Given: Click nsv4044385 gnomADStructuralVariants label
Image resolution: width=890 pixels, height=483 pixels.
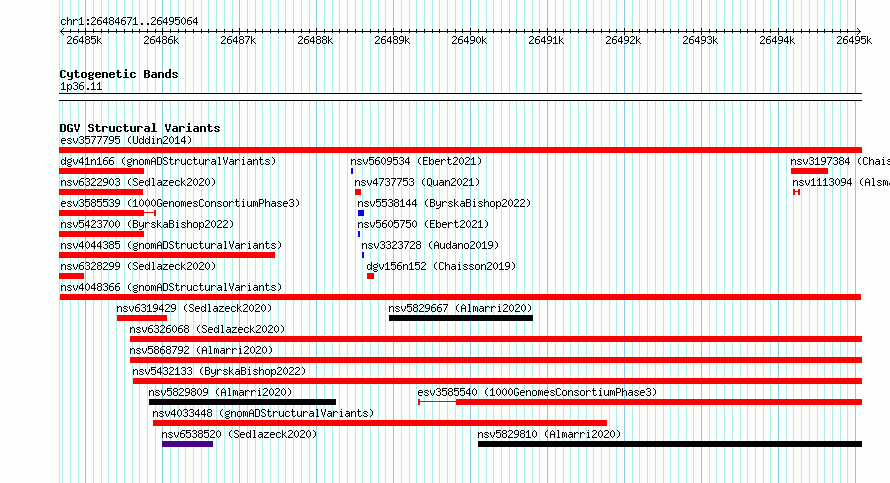Looking at the screenshot, I should [171, 245].
